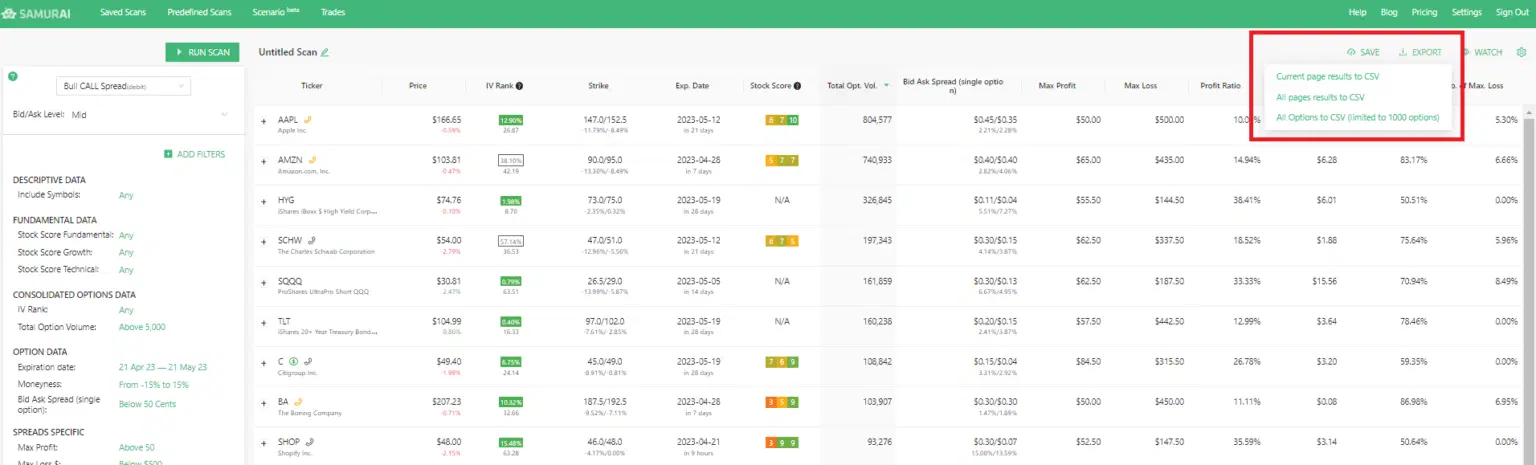
Task: Sort by Total Opt. Vol. column arrow
Action: (886, 86)
